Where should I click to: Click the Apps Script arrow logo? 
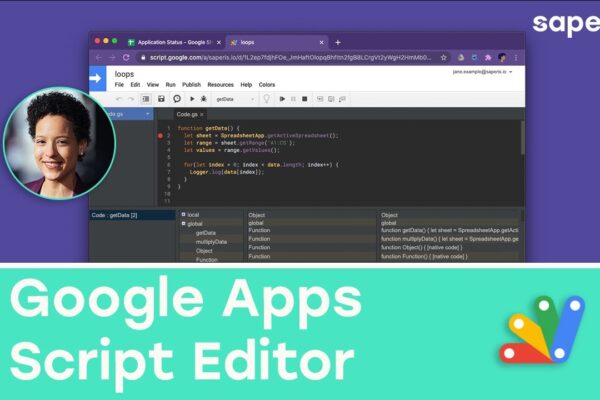tap(97, 78)
